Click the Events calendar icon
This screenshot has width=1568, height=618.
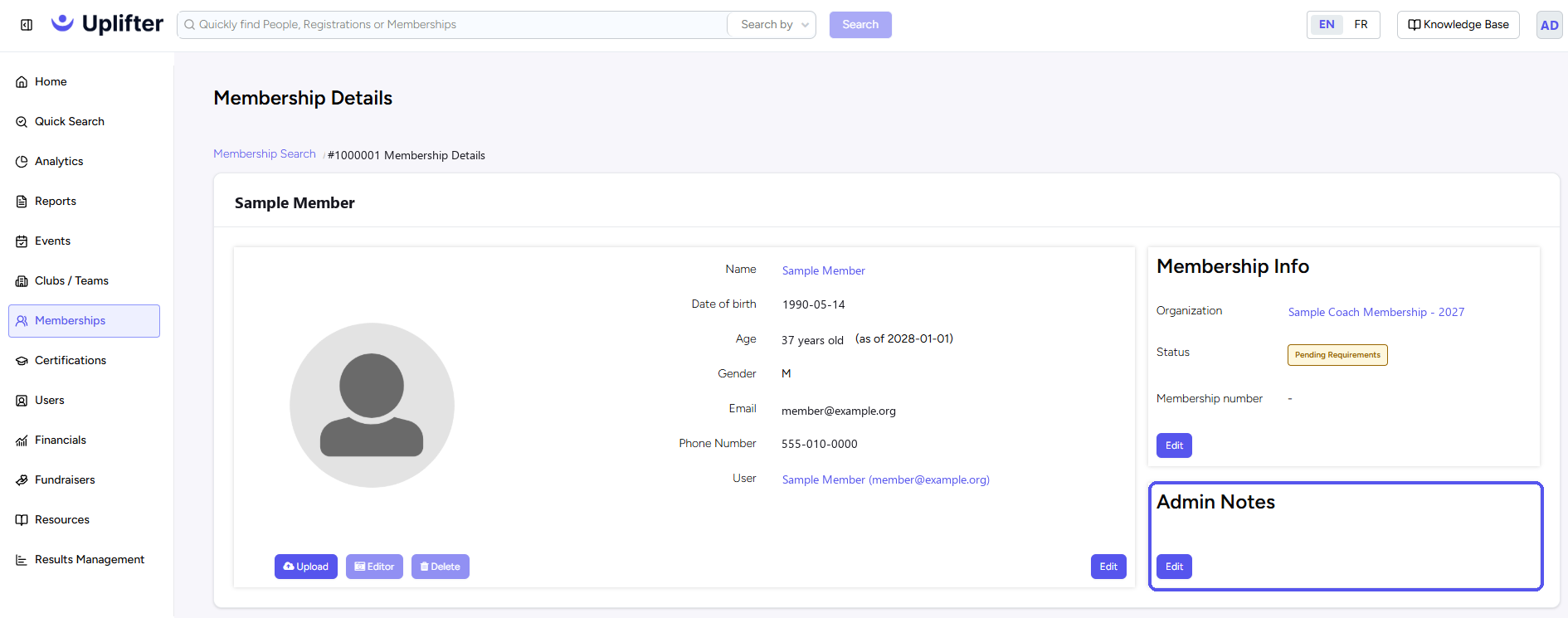tap(22, 241)
